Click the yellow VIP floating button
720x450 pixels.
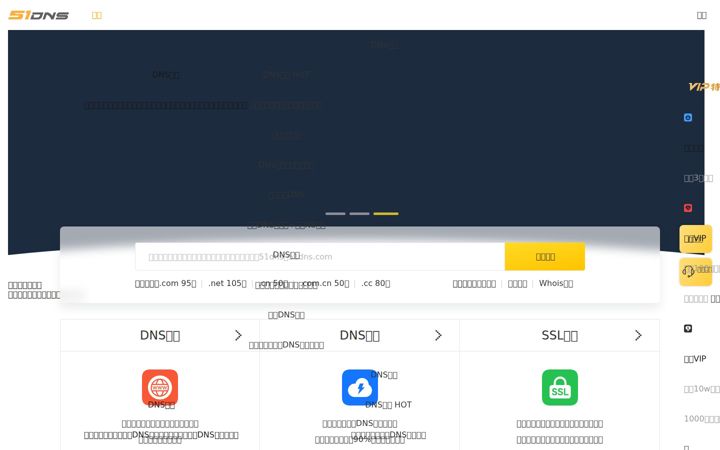tap(696, 239)
